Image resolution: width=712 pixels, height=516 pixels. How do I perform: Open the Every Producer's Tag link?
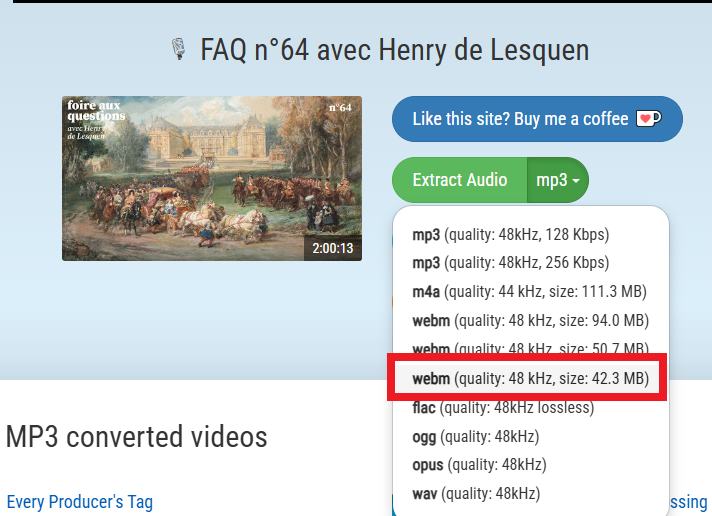tap(80, 502)
